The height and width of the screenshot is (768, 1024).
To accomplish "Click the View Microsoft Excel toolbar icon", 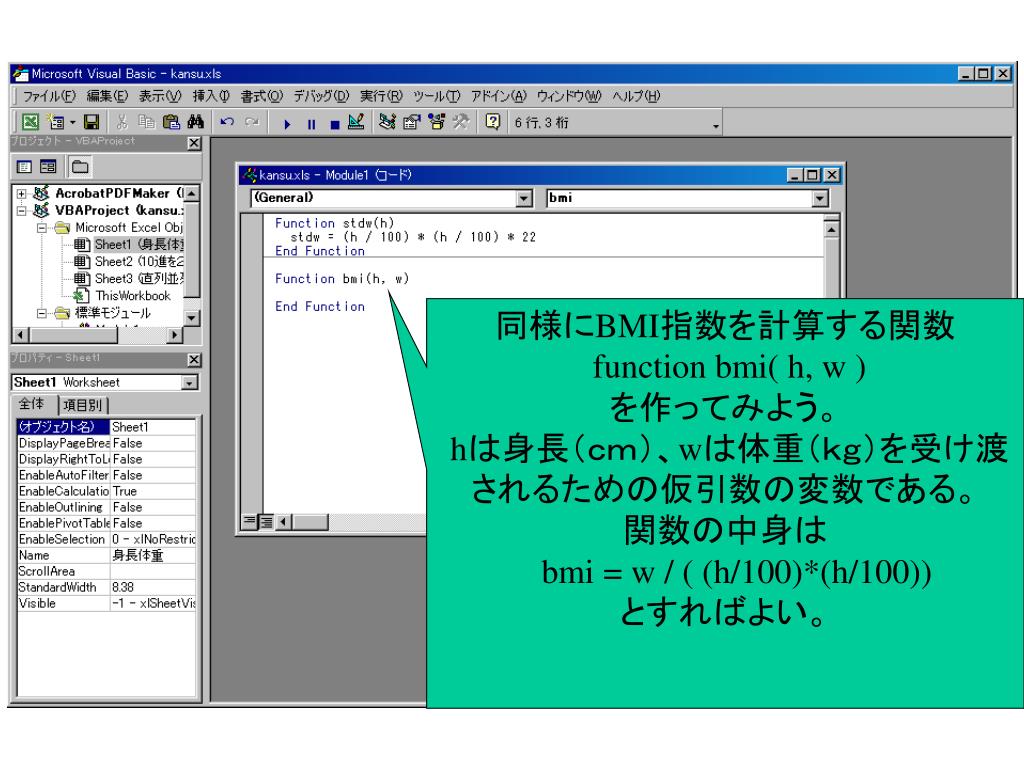I will [x=30, y=122].
